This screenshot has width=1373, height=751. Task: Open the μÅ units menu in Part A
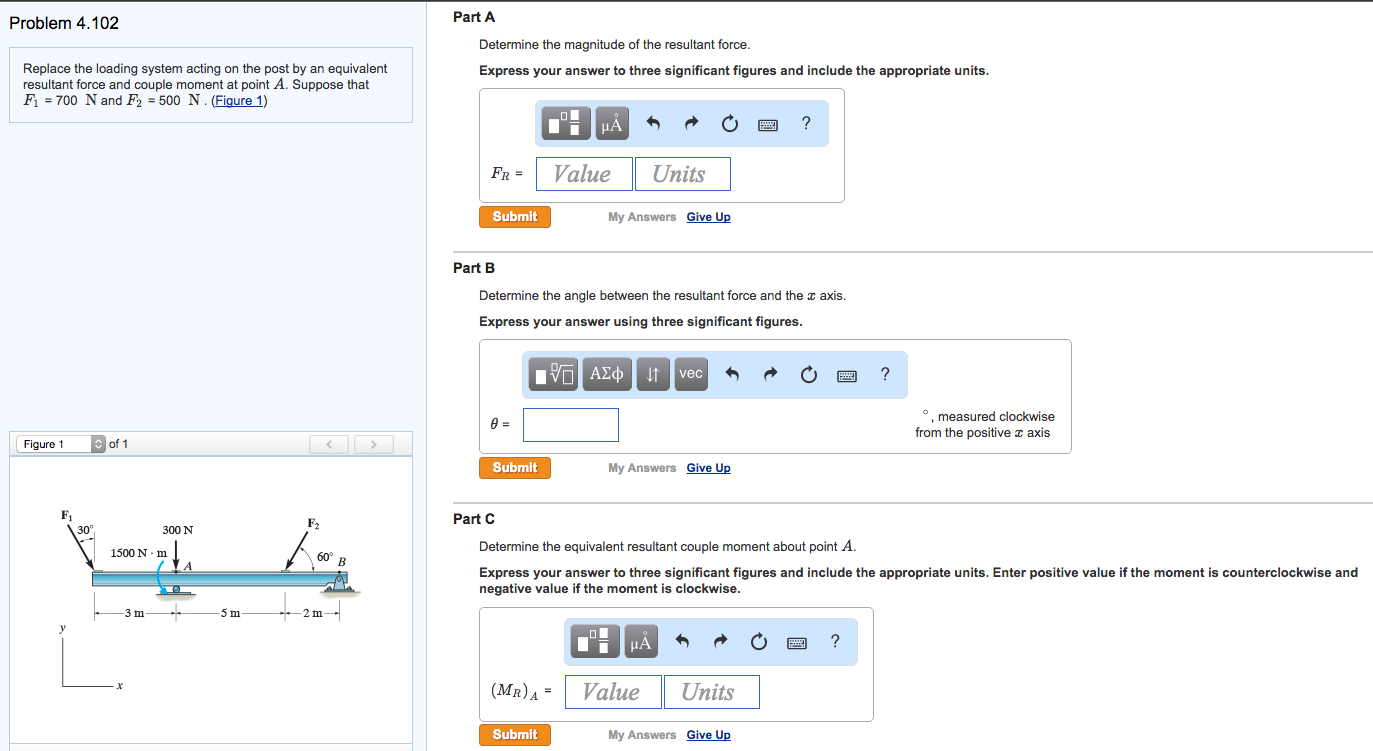click(x=611, y=123)
